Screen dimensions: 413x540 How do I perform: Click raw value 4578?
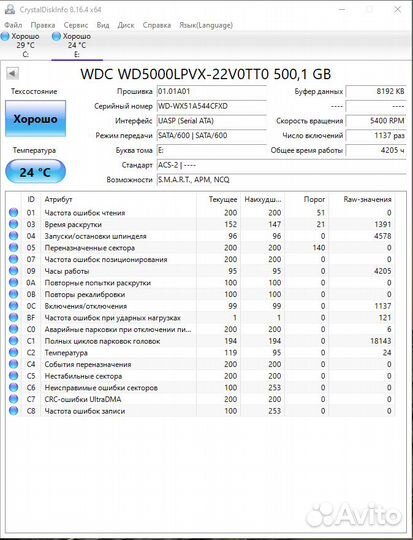pyautogui.click(x=382, y=236)
